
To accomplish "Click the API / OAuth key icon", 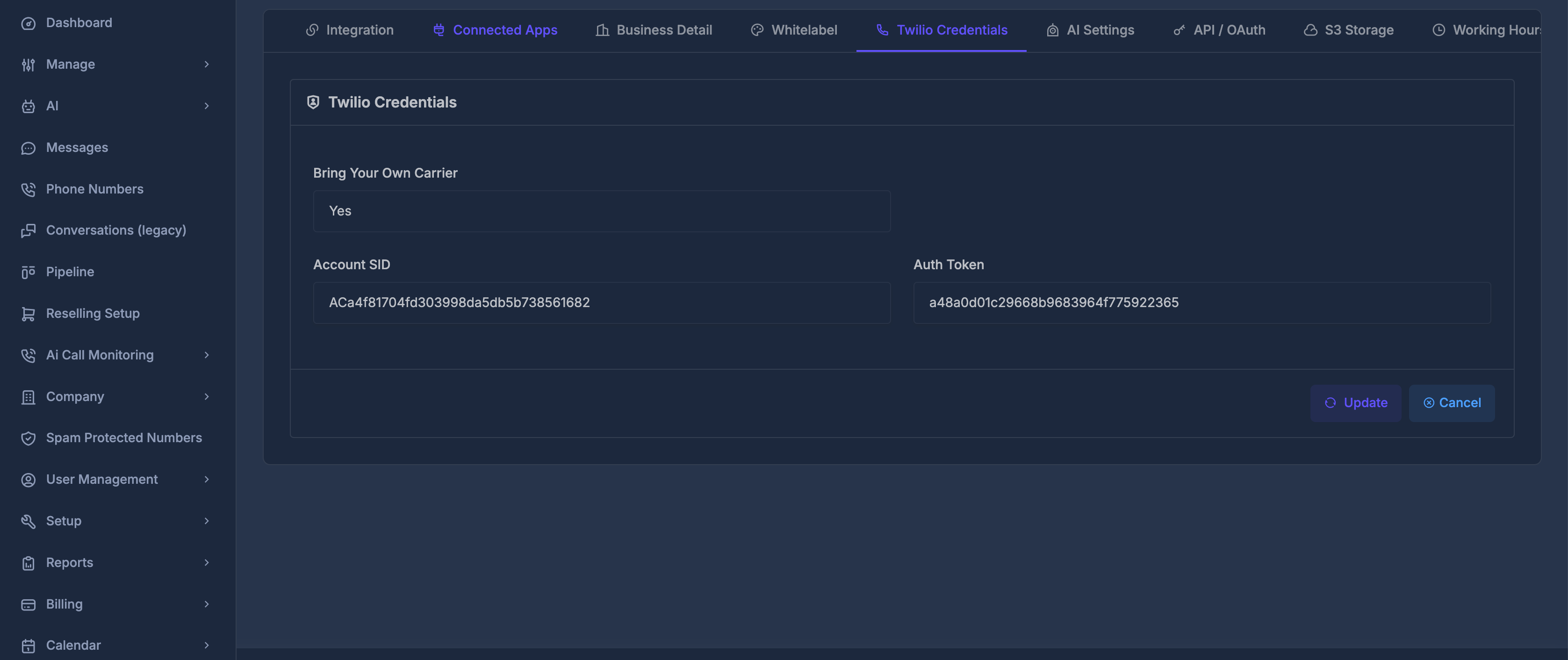I will pyautogui.click(x=1180, y=30).
